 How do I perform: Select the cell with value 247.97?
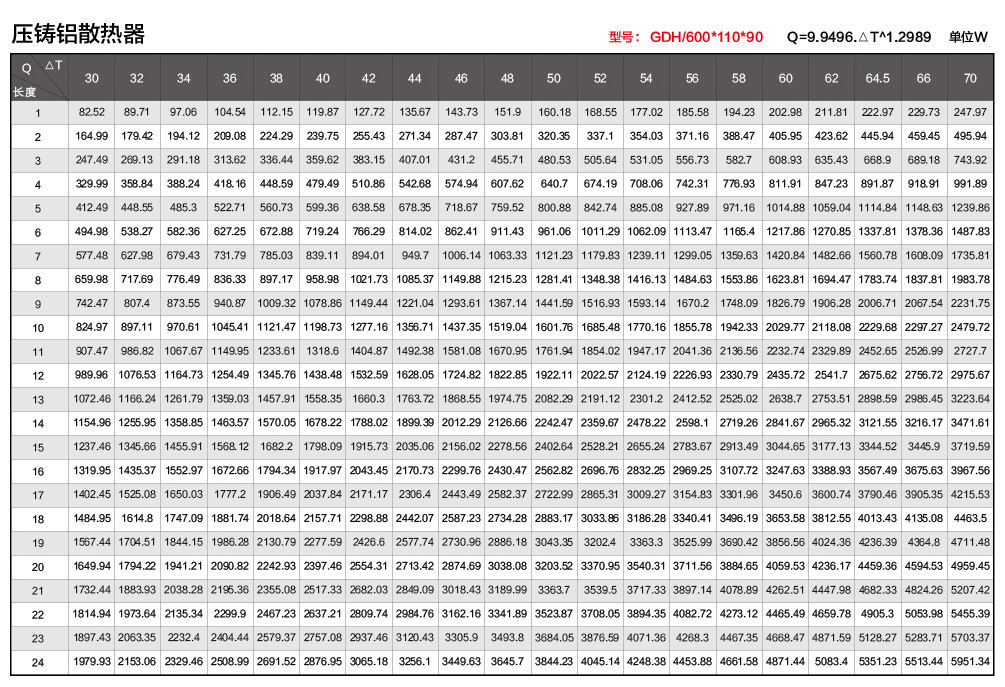point(969,112)
